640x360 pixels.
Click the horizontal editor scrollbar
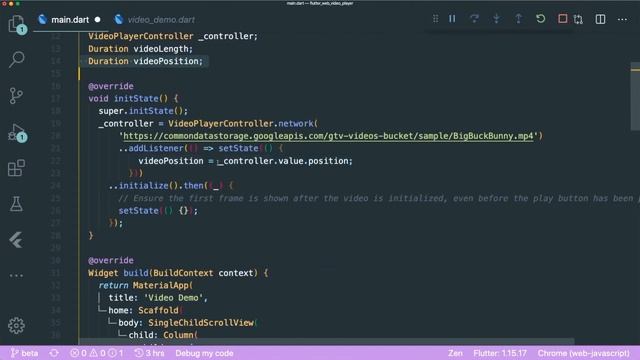point(327,341)
